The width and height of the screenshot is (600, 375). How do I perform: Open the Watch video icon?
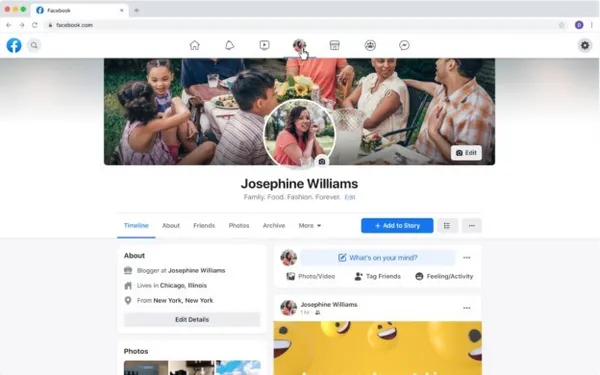(x=264, y=45)
